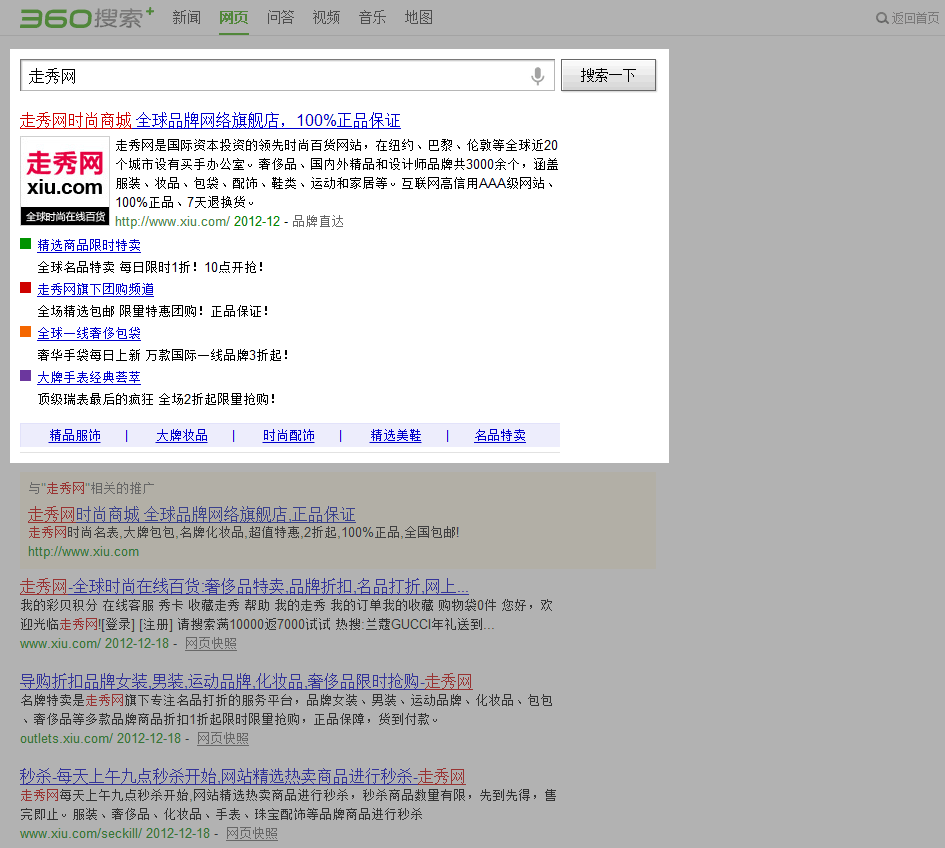Open 网页快照 for the www.xiu.com/seckill/ result

252,833
